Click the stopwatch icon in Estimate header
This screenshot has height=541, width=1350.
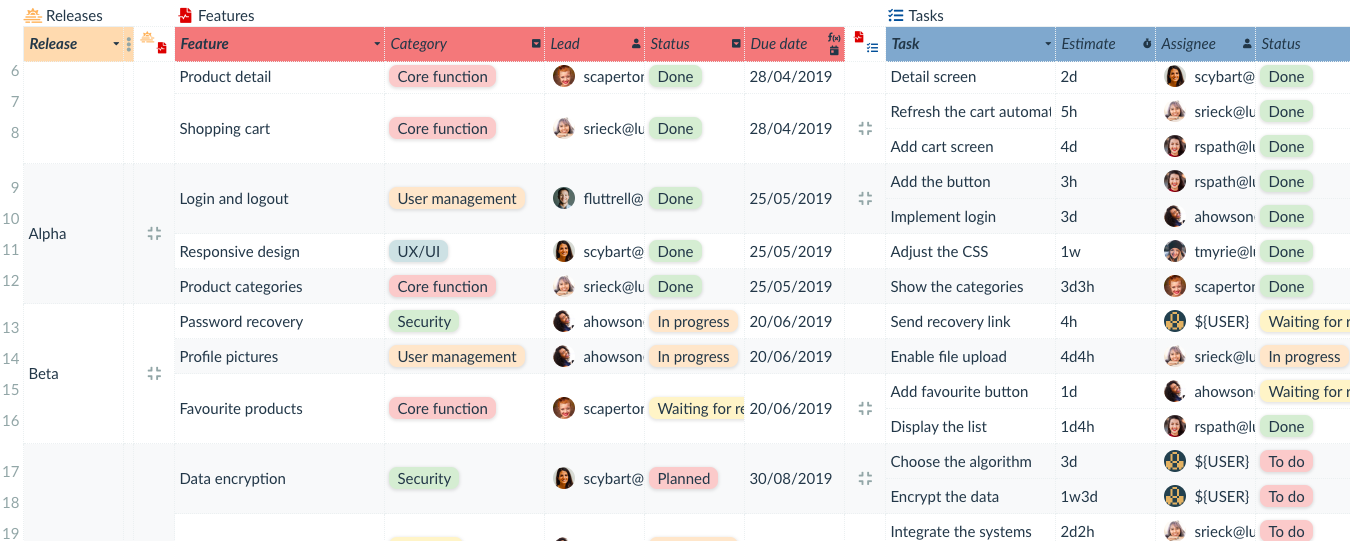[x=1146, y=44]
